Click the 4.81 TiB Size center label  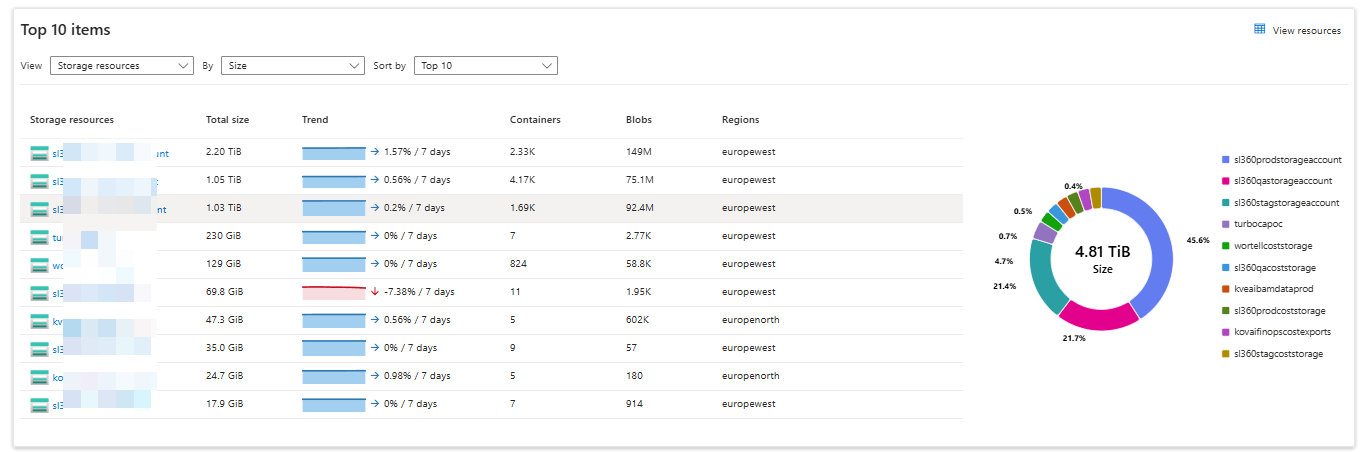point(1101,259)
